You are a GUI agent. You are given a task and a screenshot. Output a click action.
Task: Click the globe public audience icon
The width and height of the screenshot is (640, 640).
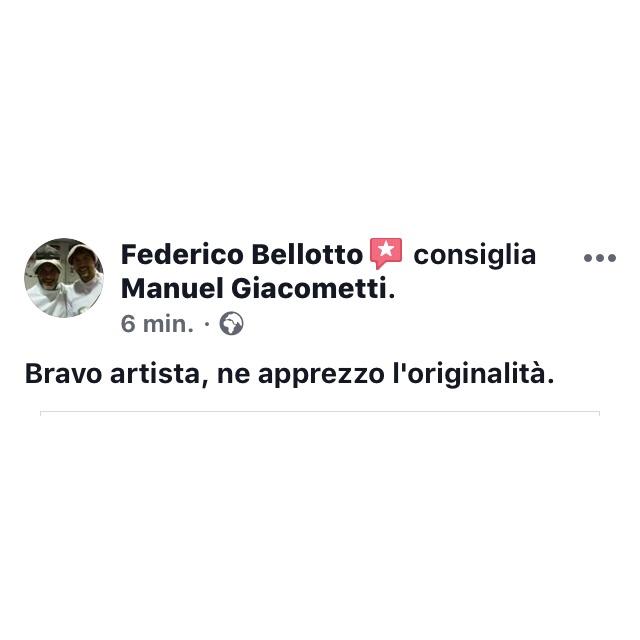tap(231, 324)
